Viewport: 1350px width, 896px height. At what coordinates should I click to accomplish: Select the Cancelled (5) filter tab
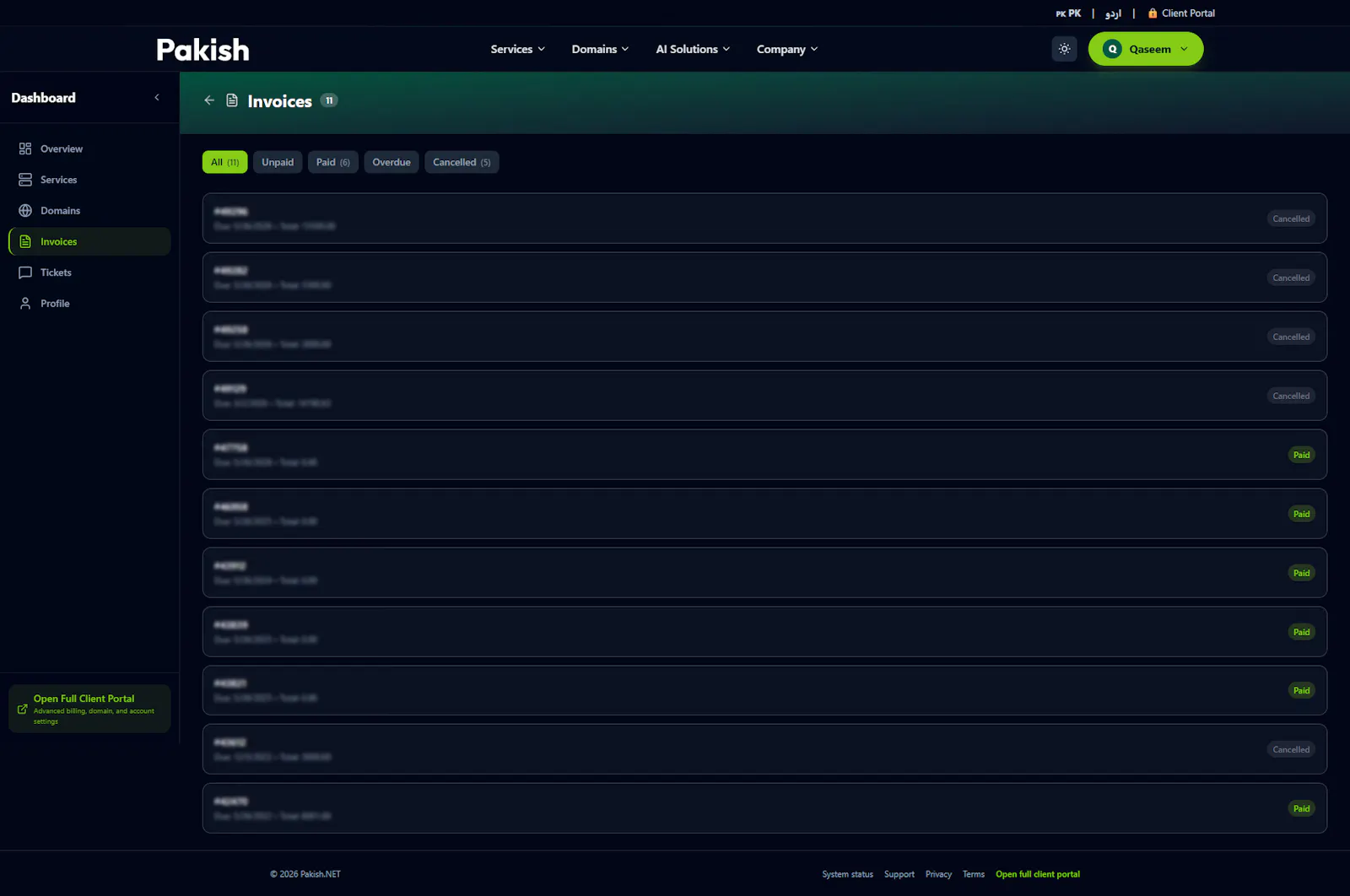462,162
